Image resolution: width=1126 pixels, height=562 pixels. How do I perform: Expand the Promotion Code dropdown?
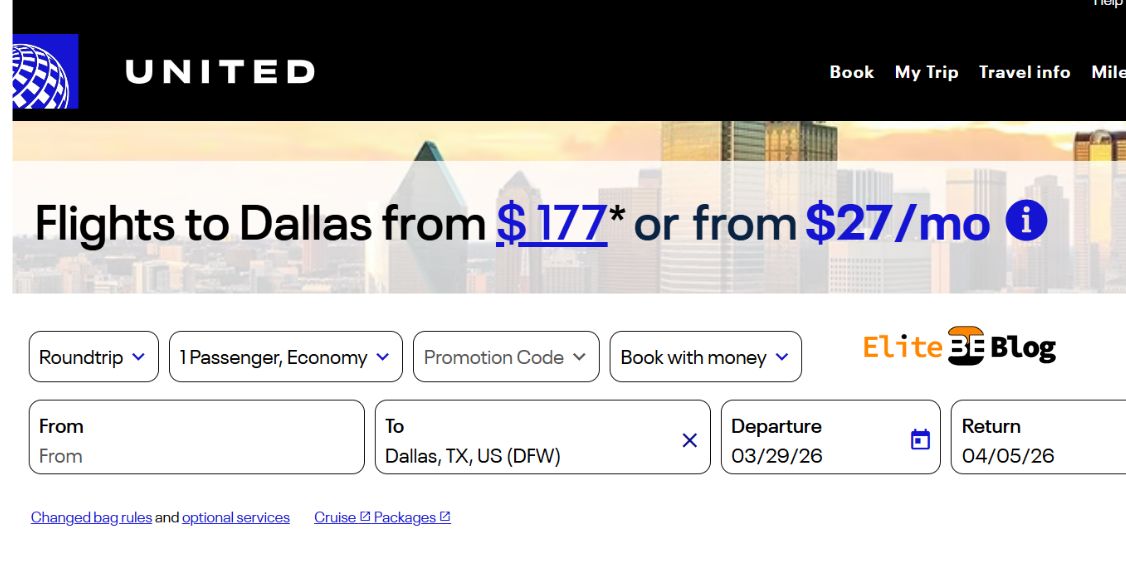click(x=505, y=357)
